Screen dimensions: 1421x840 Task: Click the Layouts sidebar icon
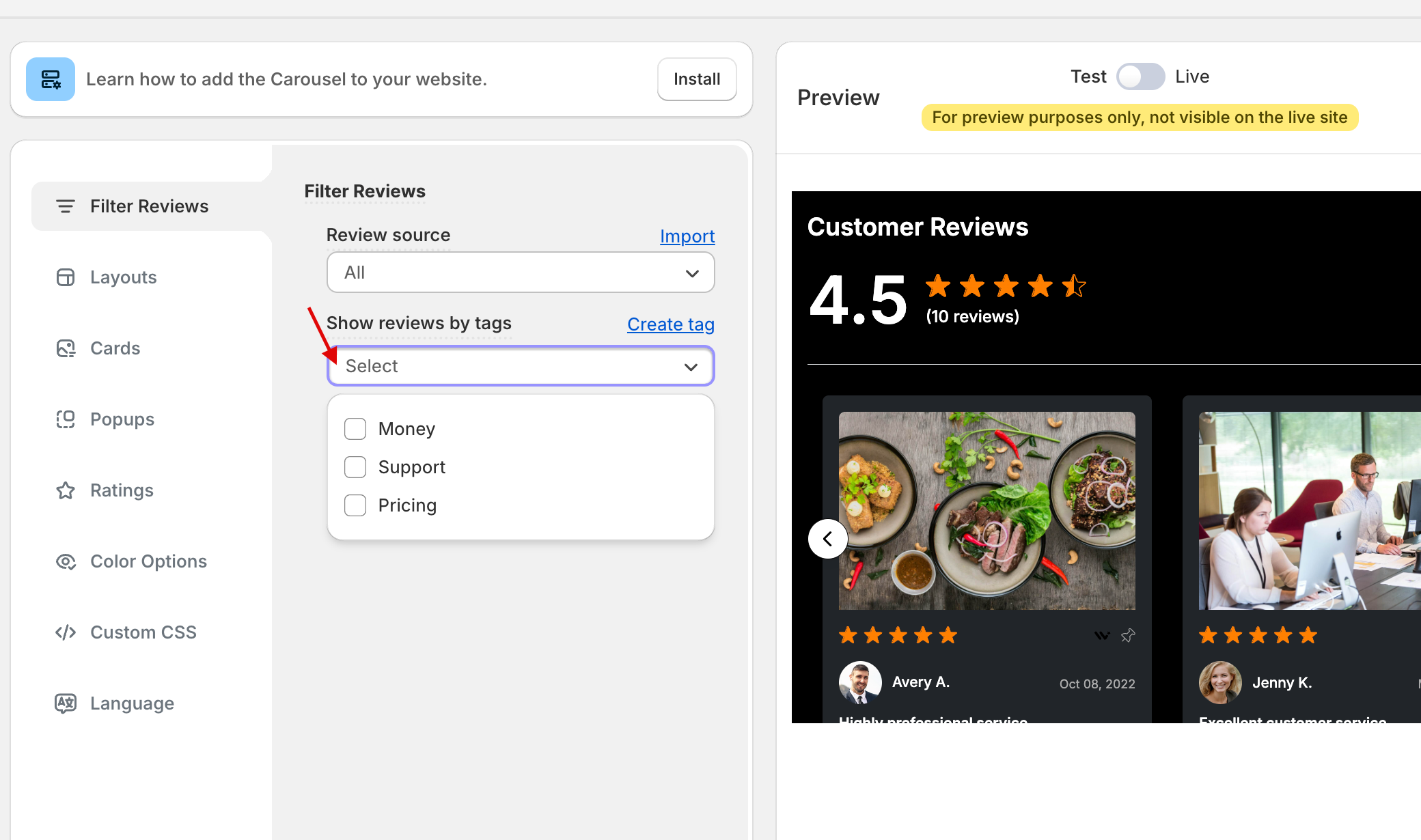coord(66,277)
